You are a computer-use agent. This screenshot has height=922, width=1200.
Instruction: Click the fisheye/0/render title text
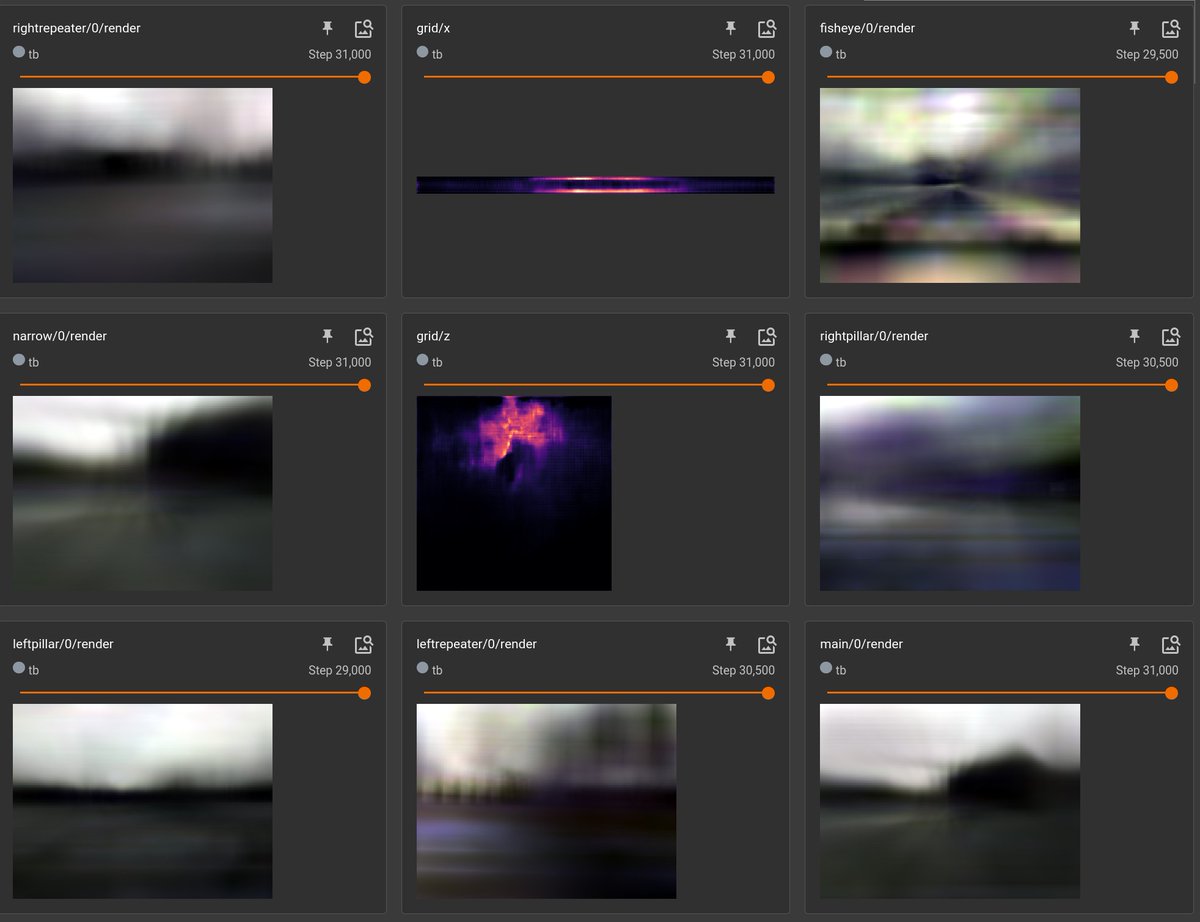[867, 28]
